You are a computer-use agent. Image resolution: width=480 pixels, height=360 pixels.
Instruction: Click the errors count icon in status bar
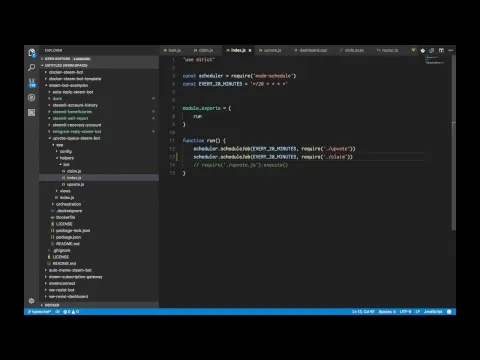point(67,312)
